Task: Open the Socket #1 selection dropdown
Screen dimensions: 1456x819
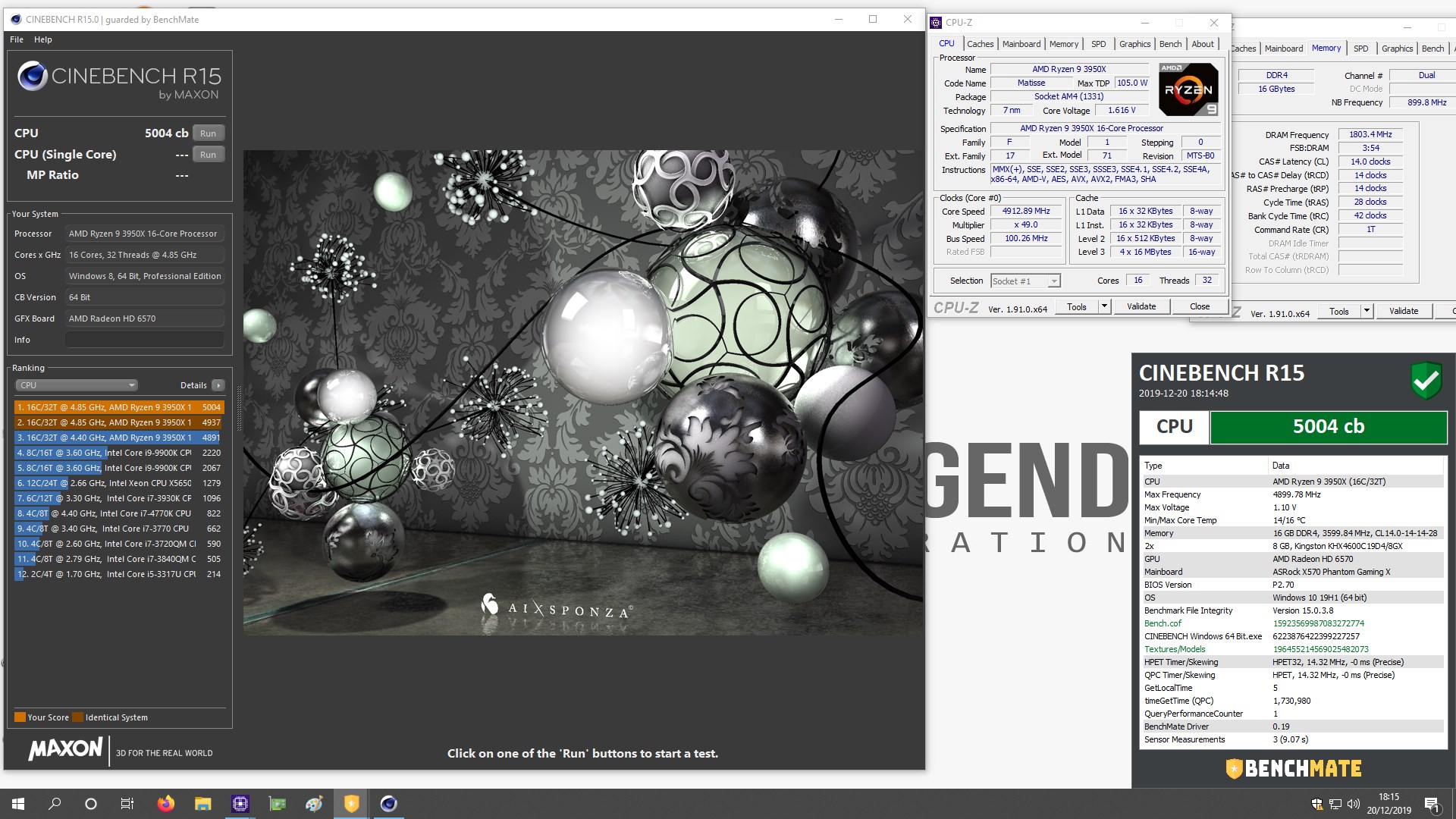Action: tap(1025, 281)
